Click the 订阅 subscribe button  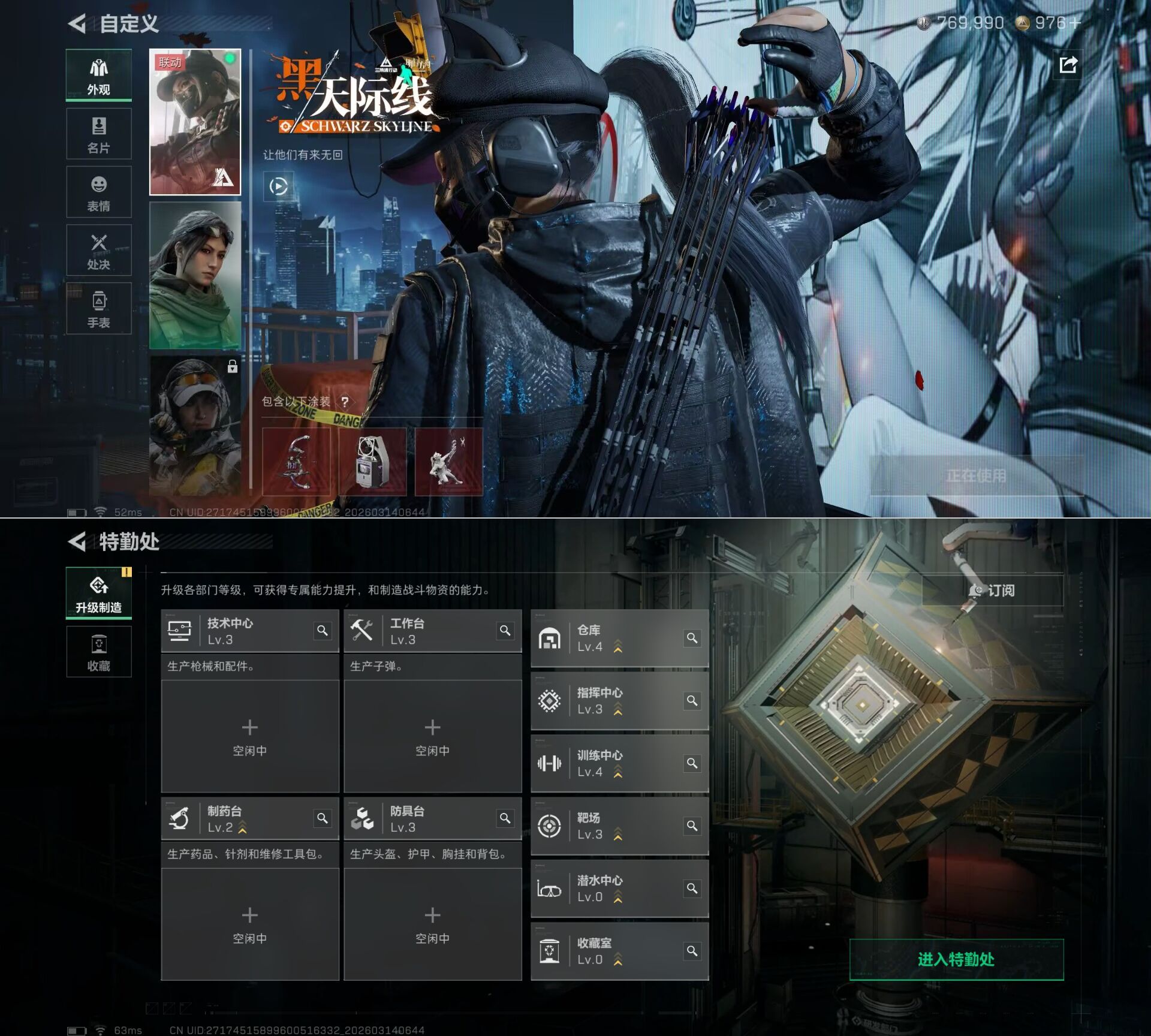(x=993, y=591)
